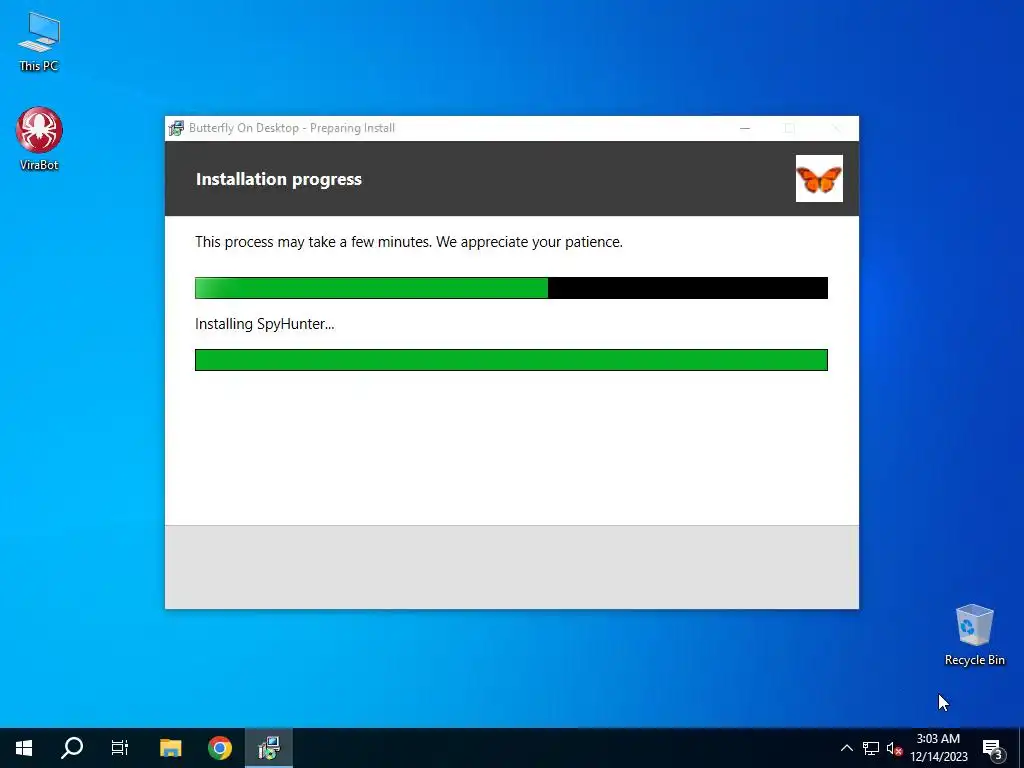Click the 'Installation progress' heading
Viewport: 1024px width, 768px height.
coord(279,179)
